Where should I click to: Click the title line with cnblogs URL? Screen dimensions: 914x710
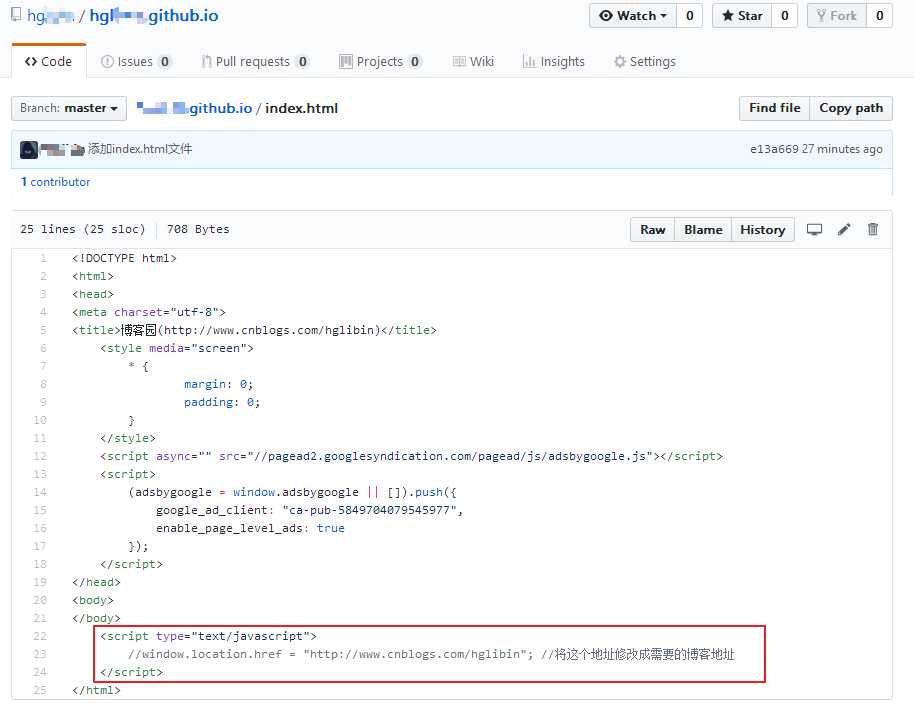[x=254, y=331]
